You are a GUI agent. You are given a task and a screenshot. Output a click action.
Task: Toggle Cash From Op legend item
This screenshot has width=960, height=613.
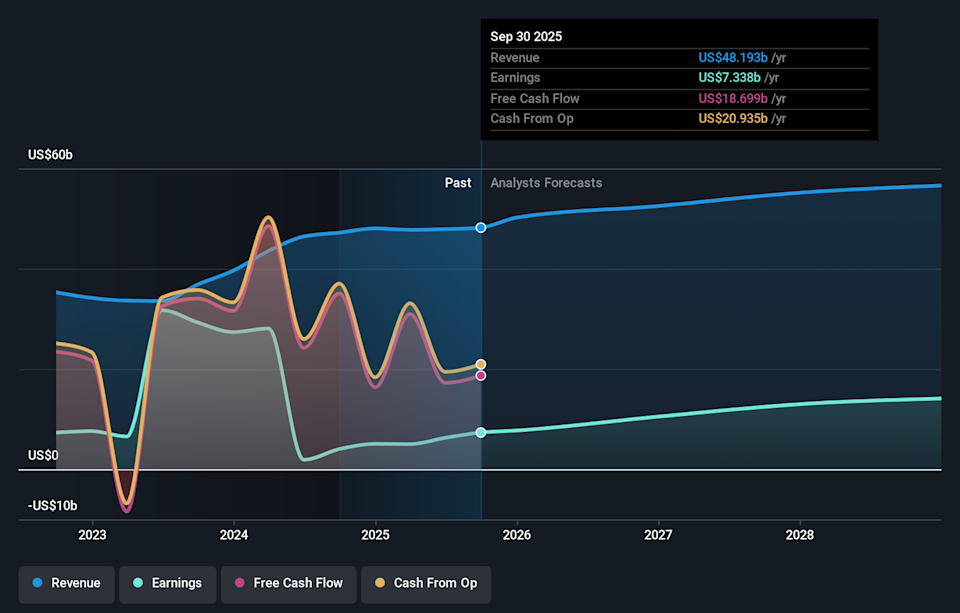pyautogui.click(x=425, y=583)
